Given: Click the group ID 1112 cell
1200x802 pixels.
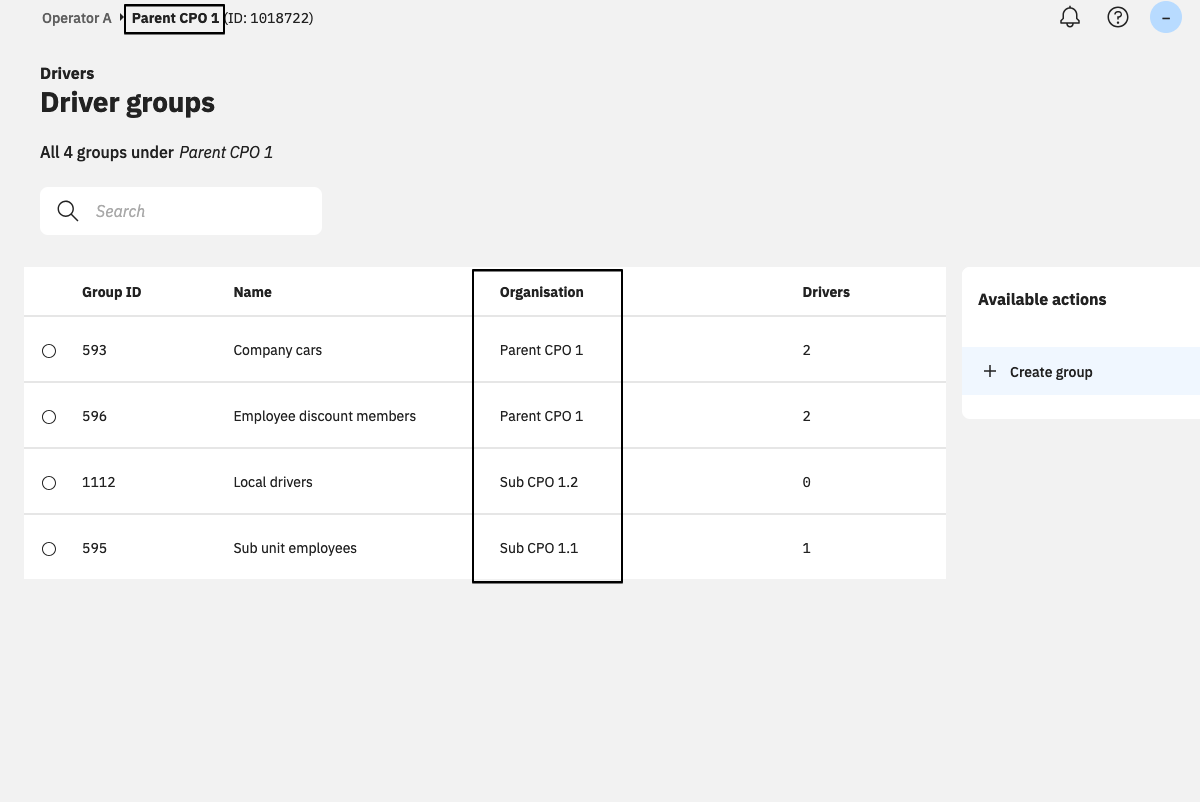Looking at the screenshot, I should 99,482.
